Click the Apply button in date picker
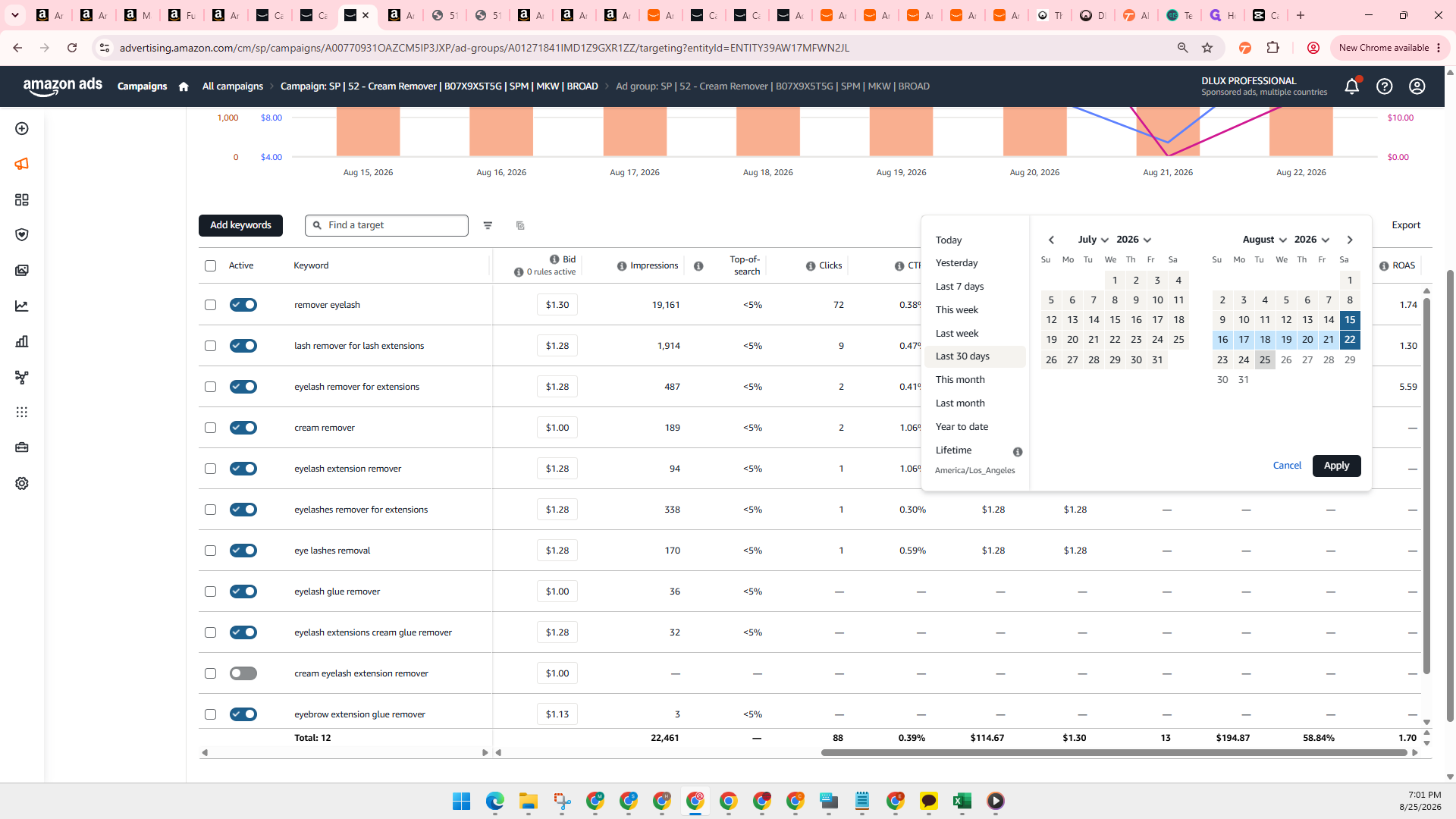1456x819 pixels. tap(1336, 466)
